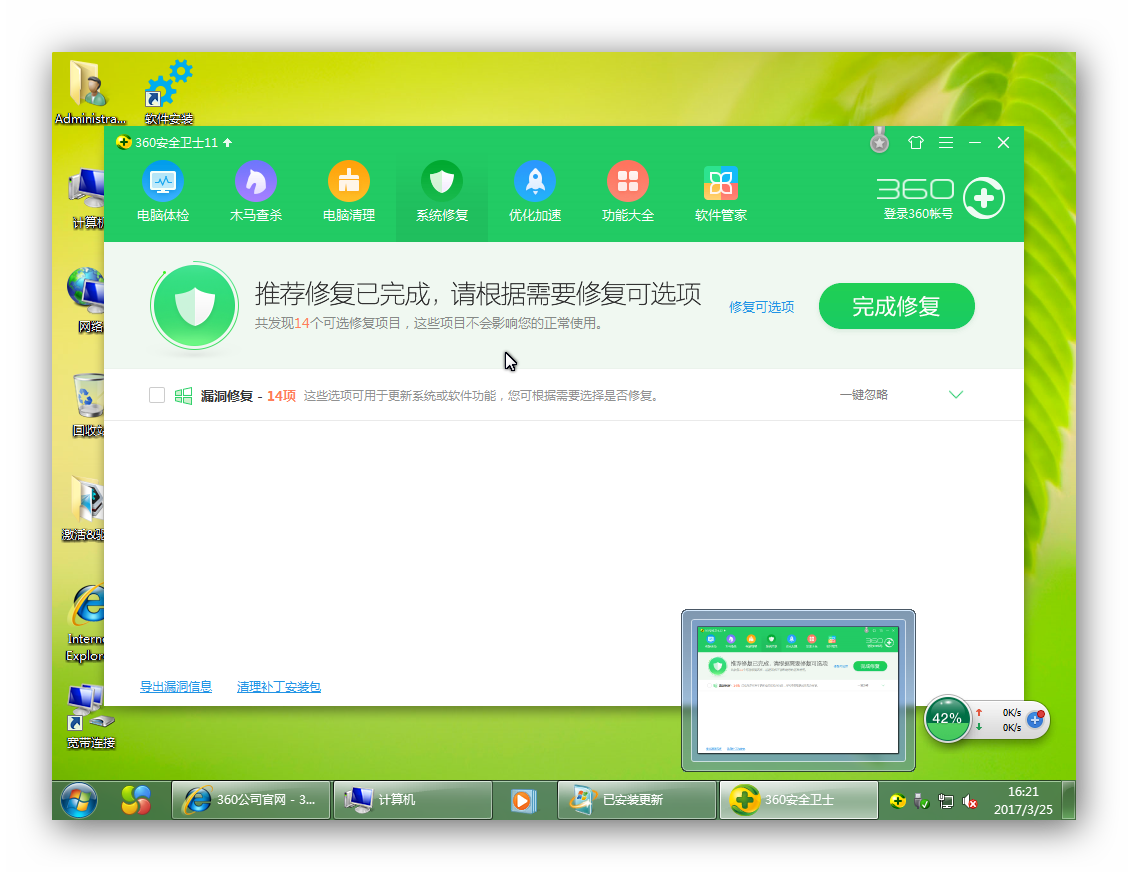Open the main menu hamburger icon
Image resolution: width=1128 pixels, height=872 pixels.
(x=946, y=142)
